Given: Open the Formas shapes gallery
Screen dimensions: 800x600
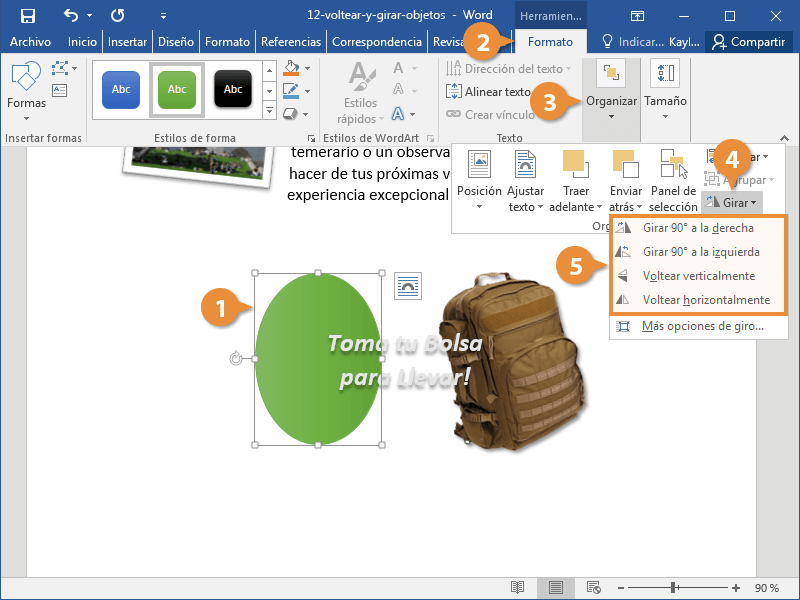Looking at the screenshot, I should click(26, 85).
